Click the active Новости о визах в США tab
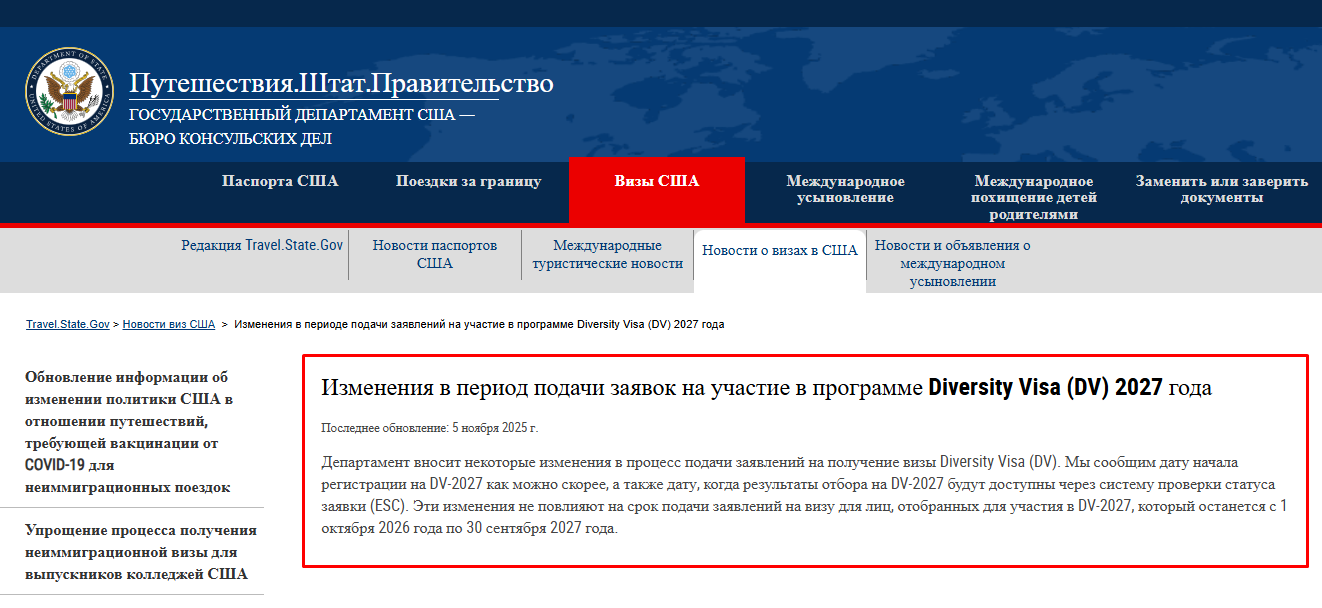1322x608 pixels. [x=779, y=251]
